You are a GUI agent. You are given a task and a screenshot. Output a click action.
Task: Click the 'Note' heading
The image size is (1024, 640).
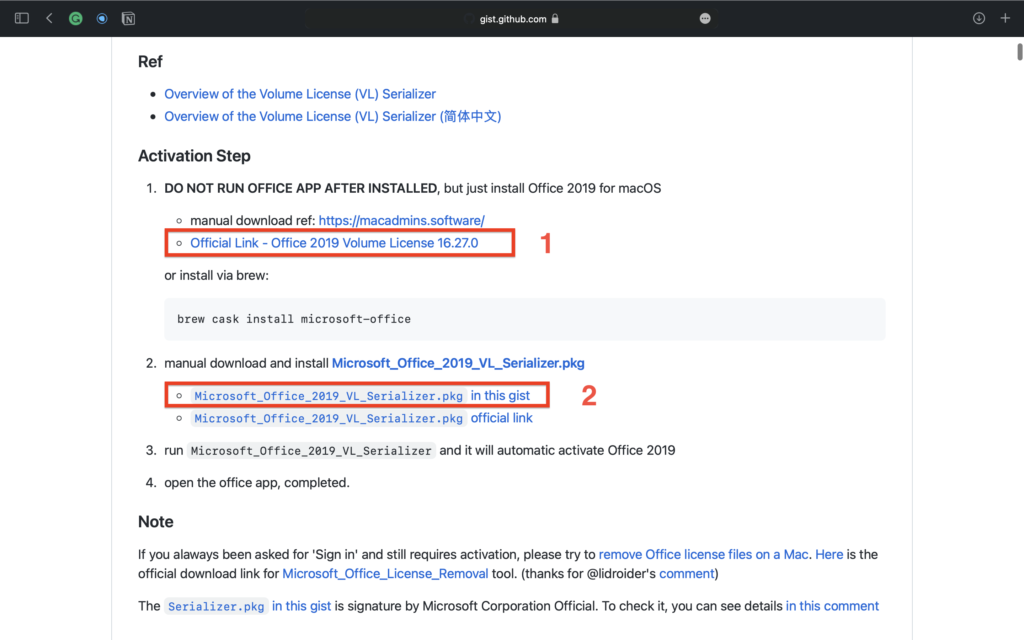155,522
